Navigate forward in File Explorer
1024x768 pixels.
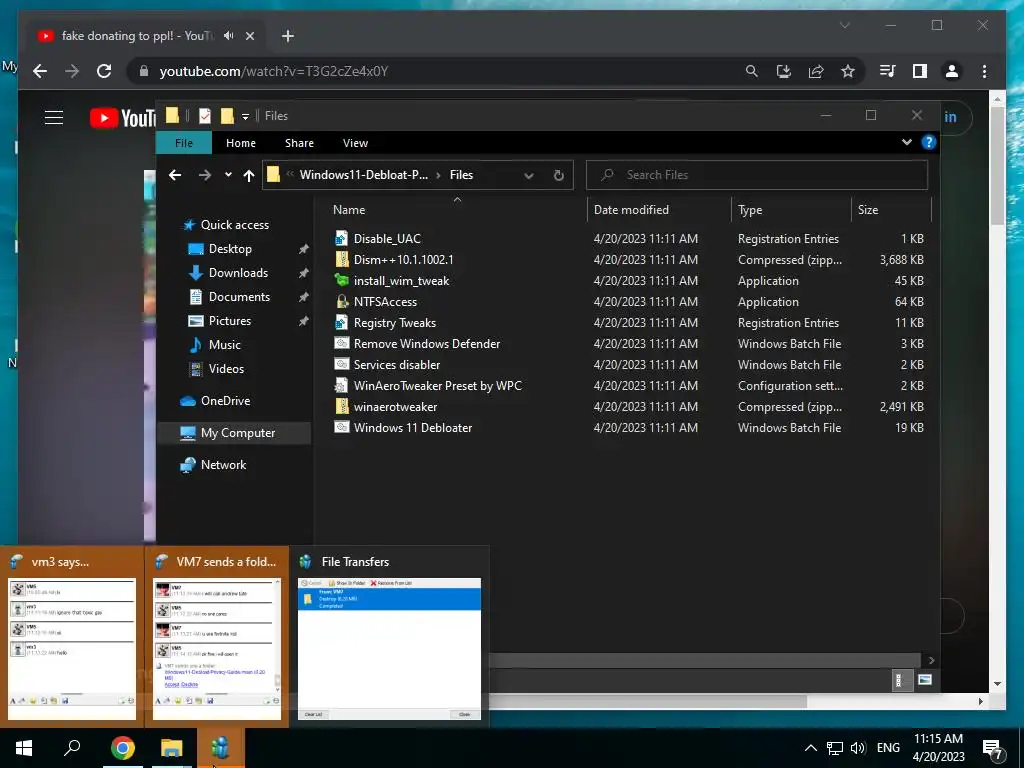(204, 175)
